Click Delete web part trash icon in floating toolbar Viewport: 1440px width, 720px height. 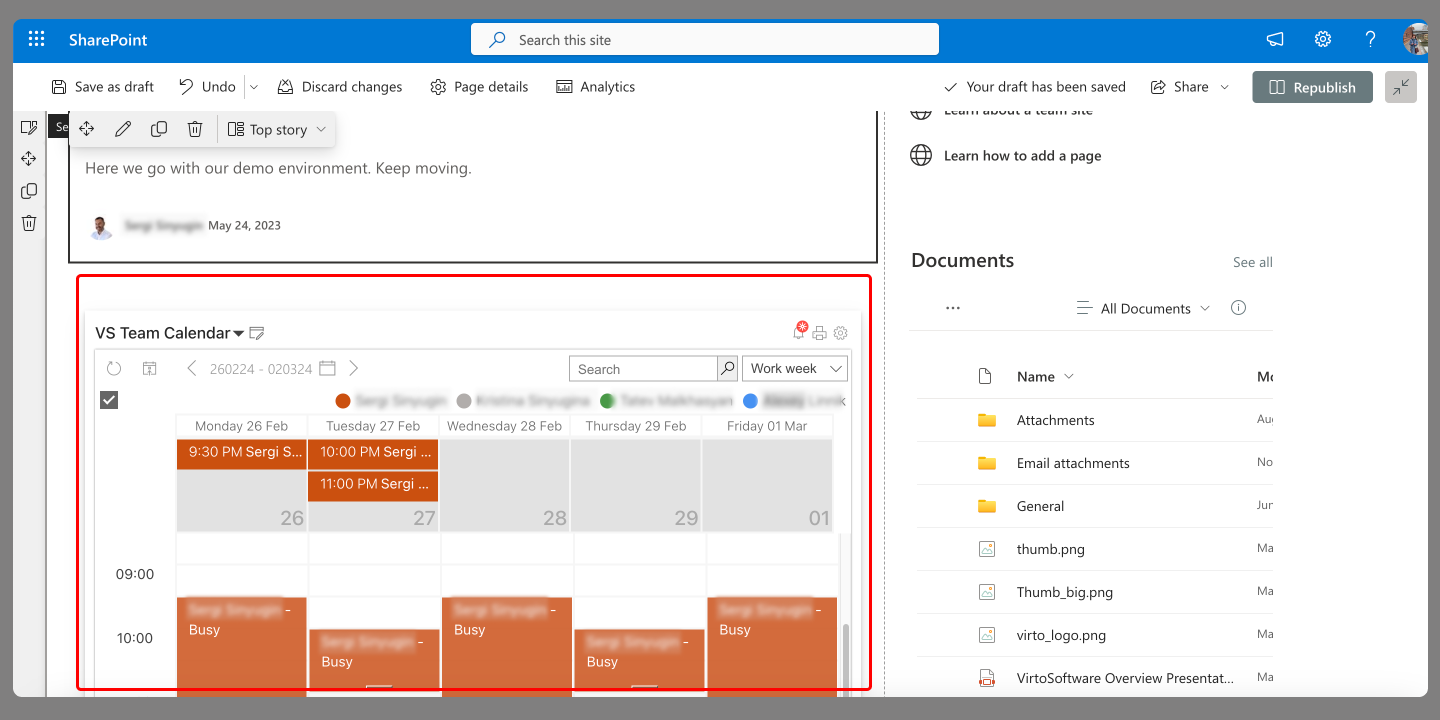195,129
